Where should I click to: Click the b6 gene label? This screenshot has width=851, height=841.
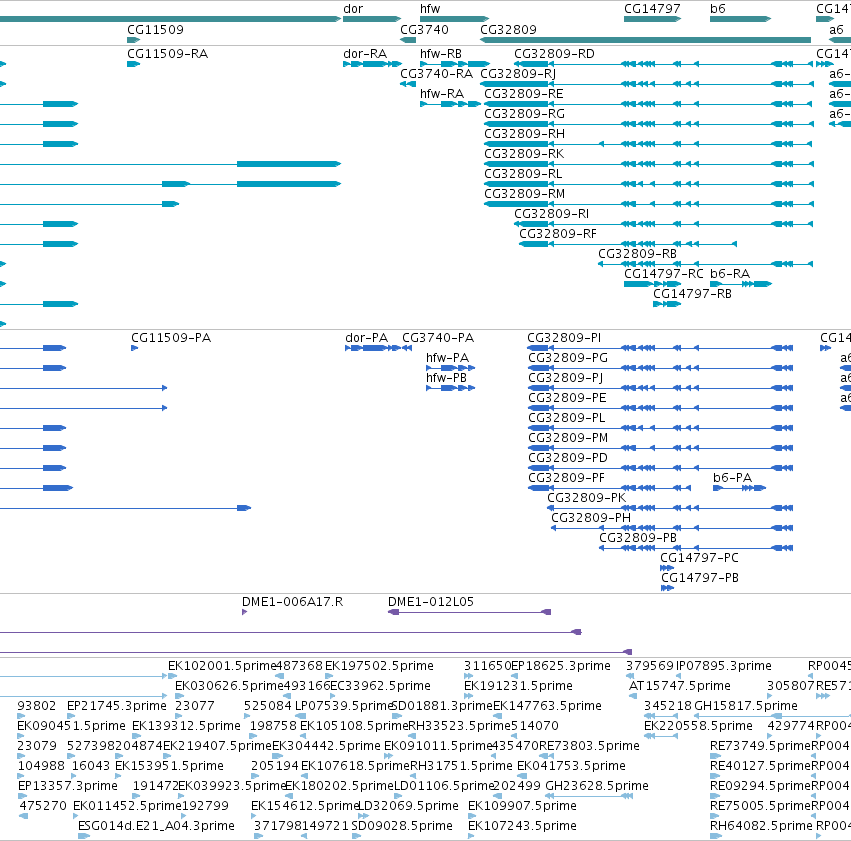pyautogui.click(x=717, y=9)
